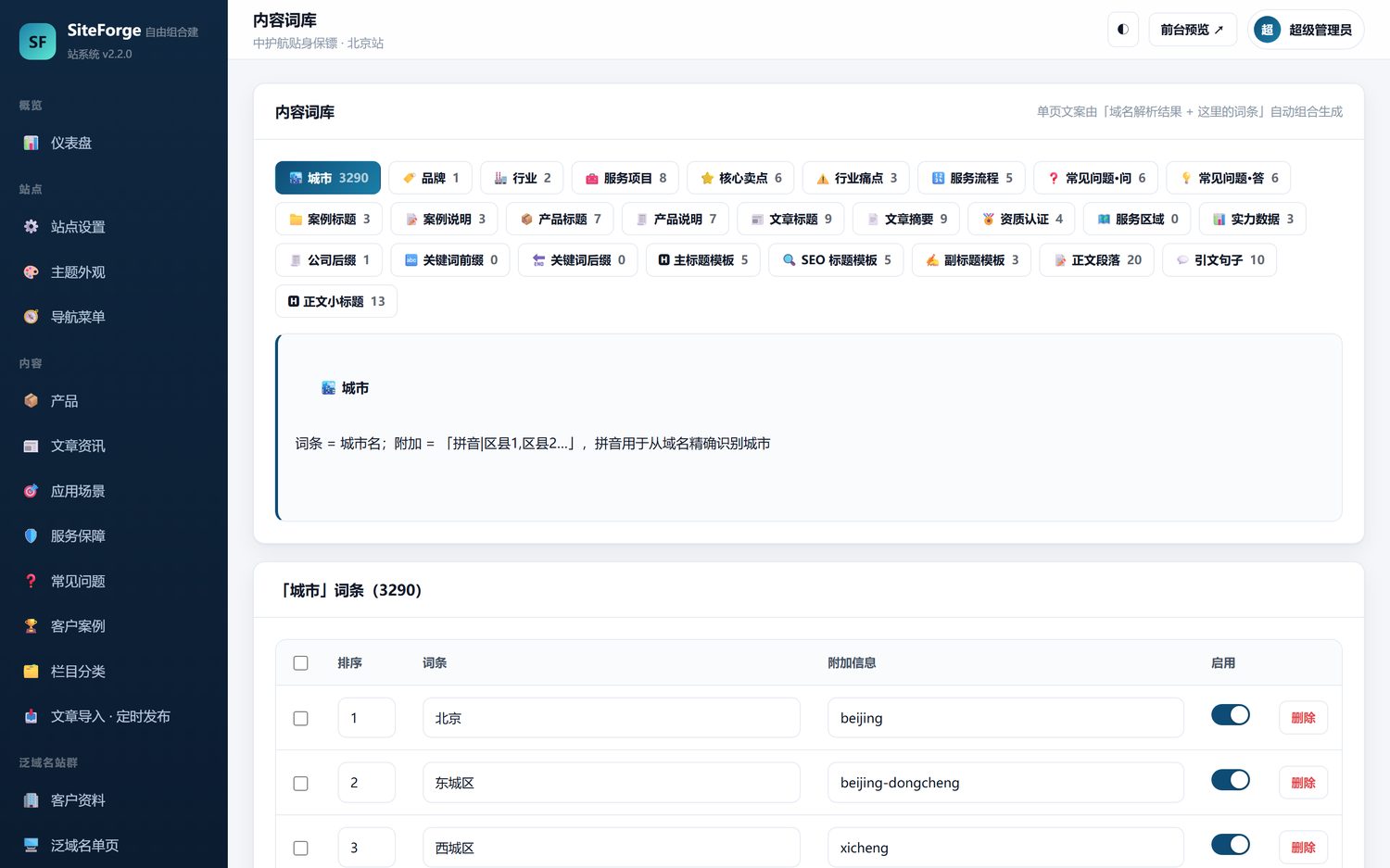Switch to the 品牌 category tab

click(430, 178)
